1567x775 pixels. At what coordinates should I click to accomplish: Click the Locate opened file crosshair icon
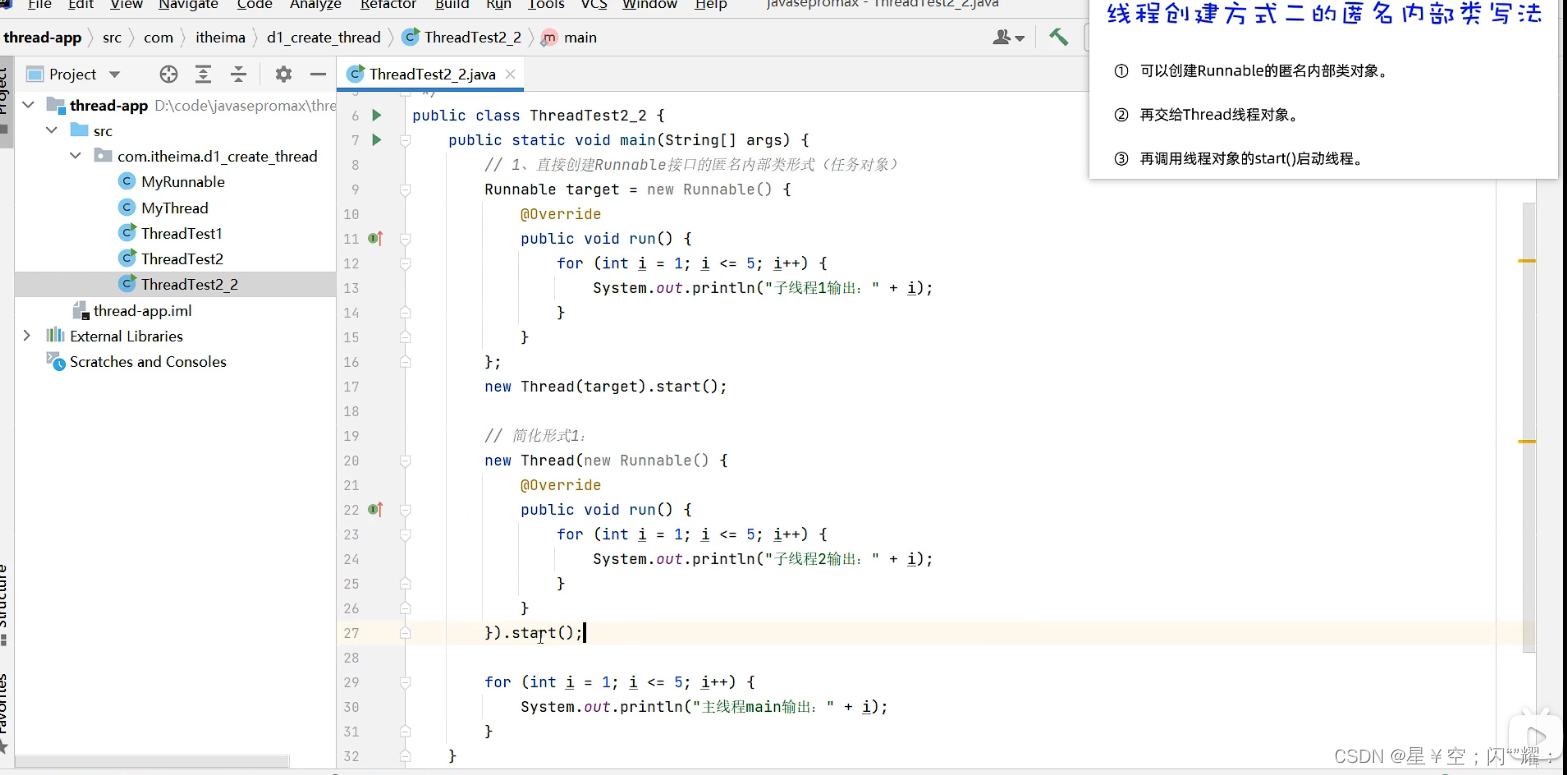[168, 74]
